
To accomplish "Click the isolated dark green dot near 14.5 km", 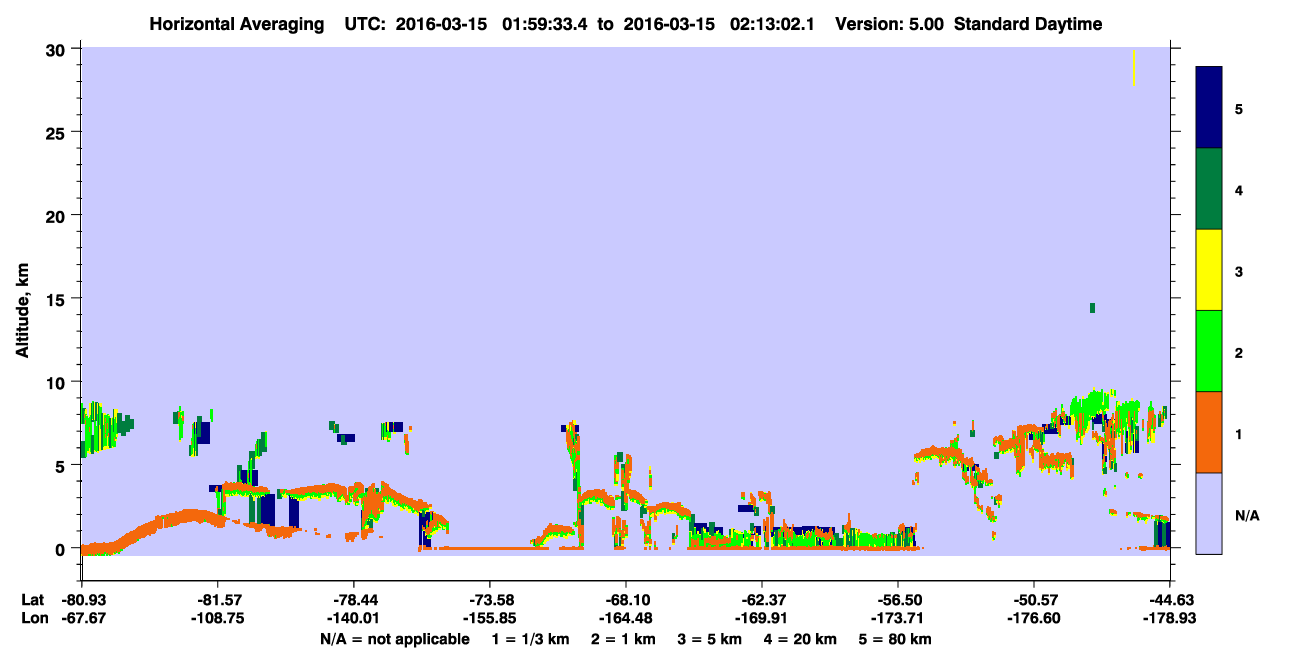I will (x=1092, y=307).
